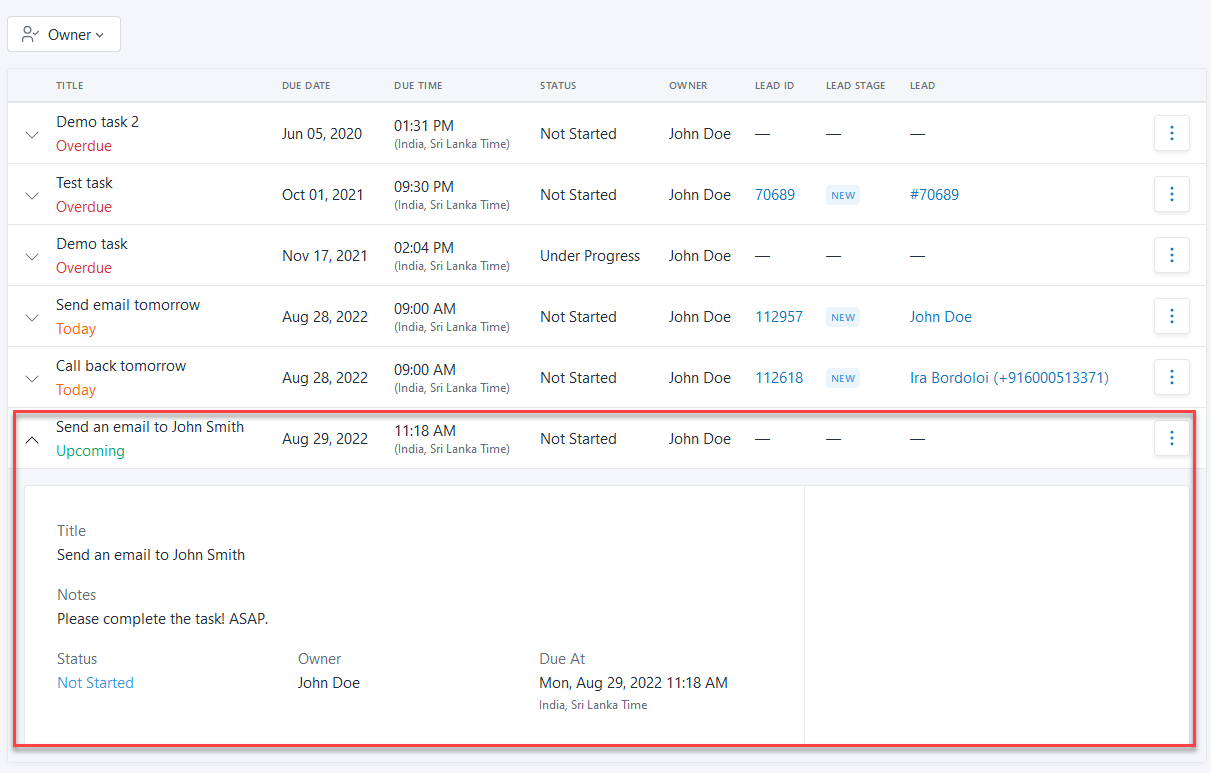Open lead 70689 from Test task row
1211x773 pixels.
775,194
